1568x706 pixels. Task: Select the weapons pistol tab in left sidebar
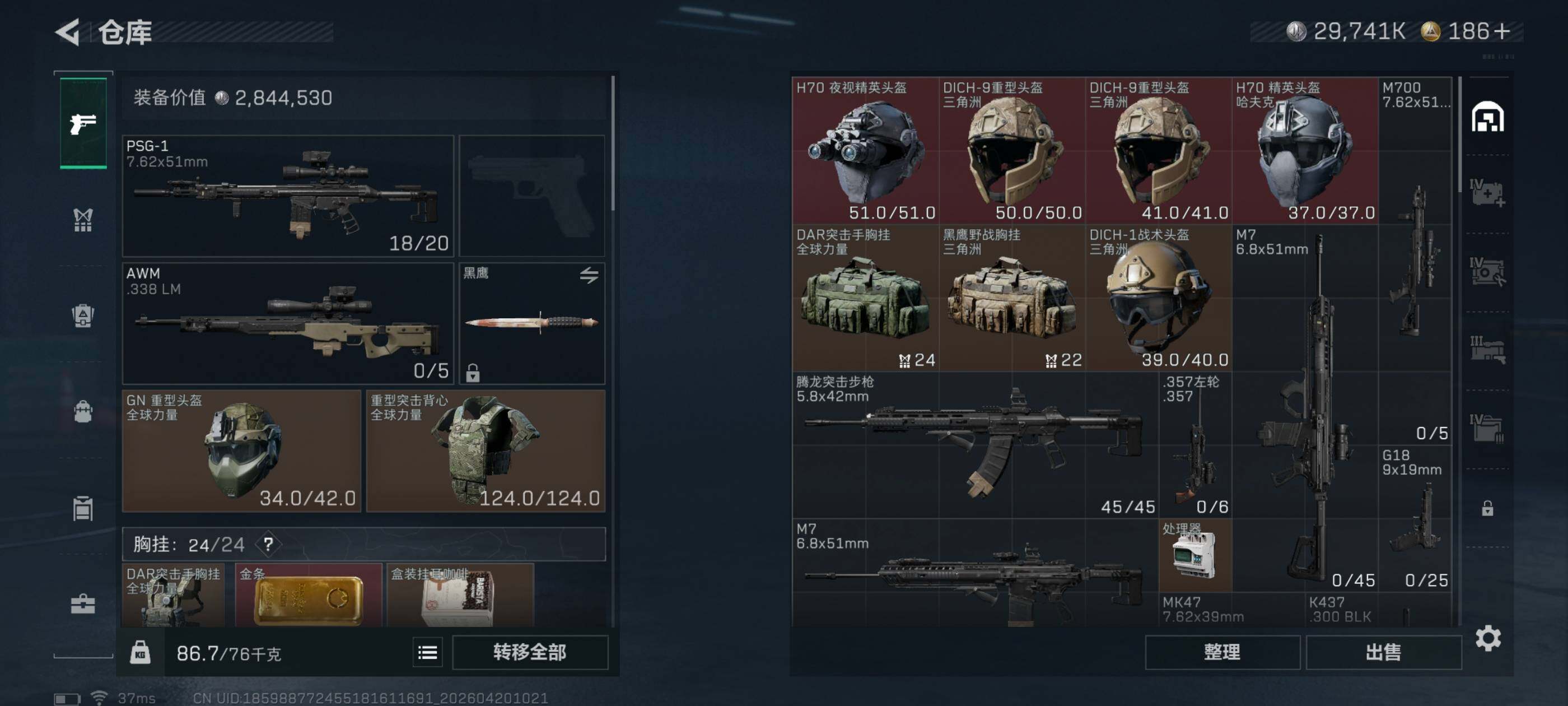coord(83,123)
